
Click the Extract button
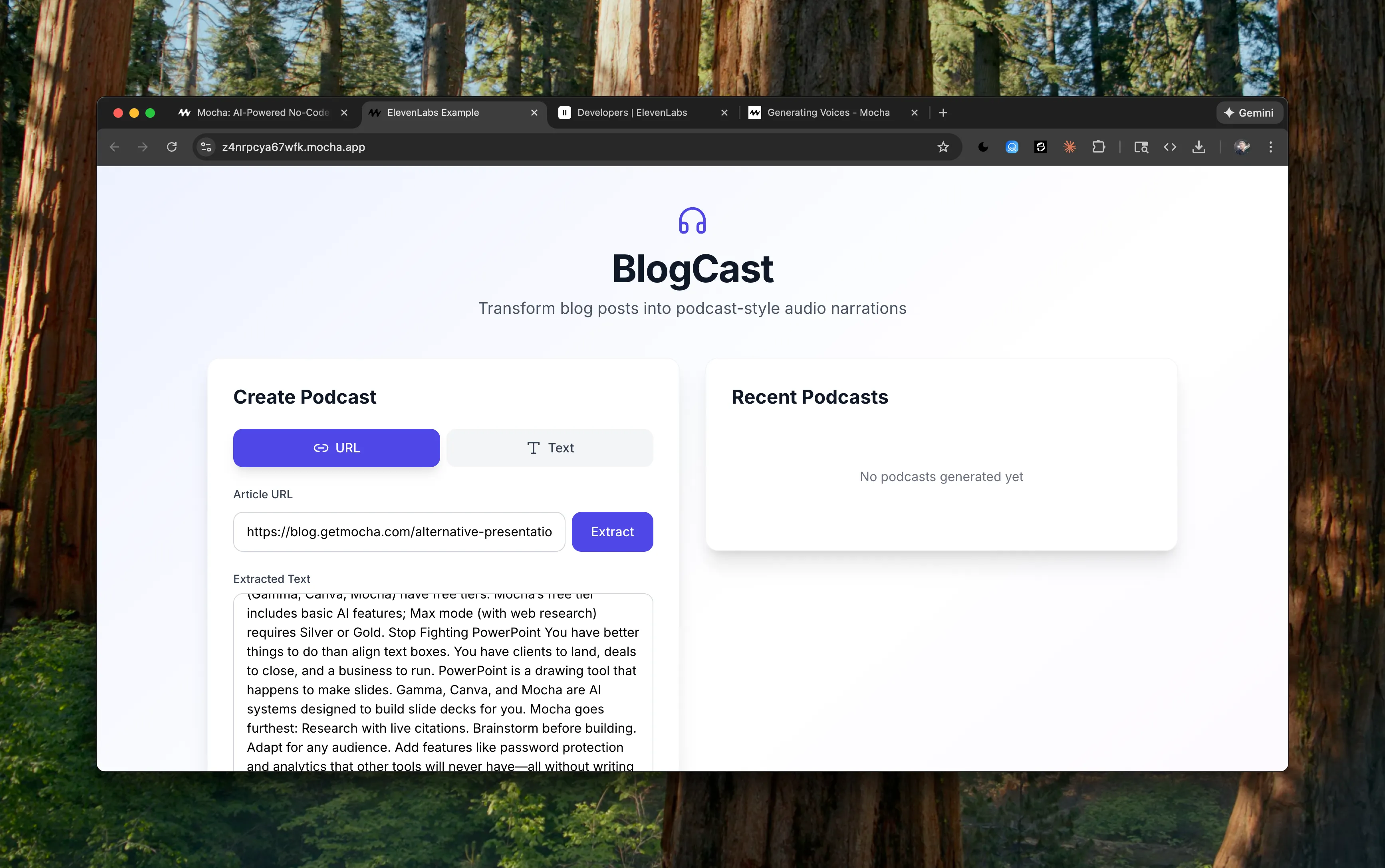tap(612, 531)
